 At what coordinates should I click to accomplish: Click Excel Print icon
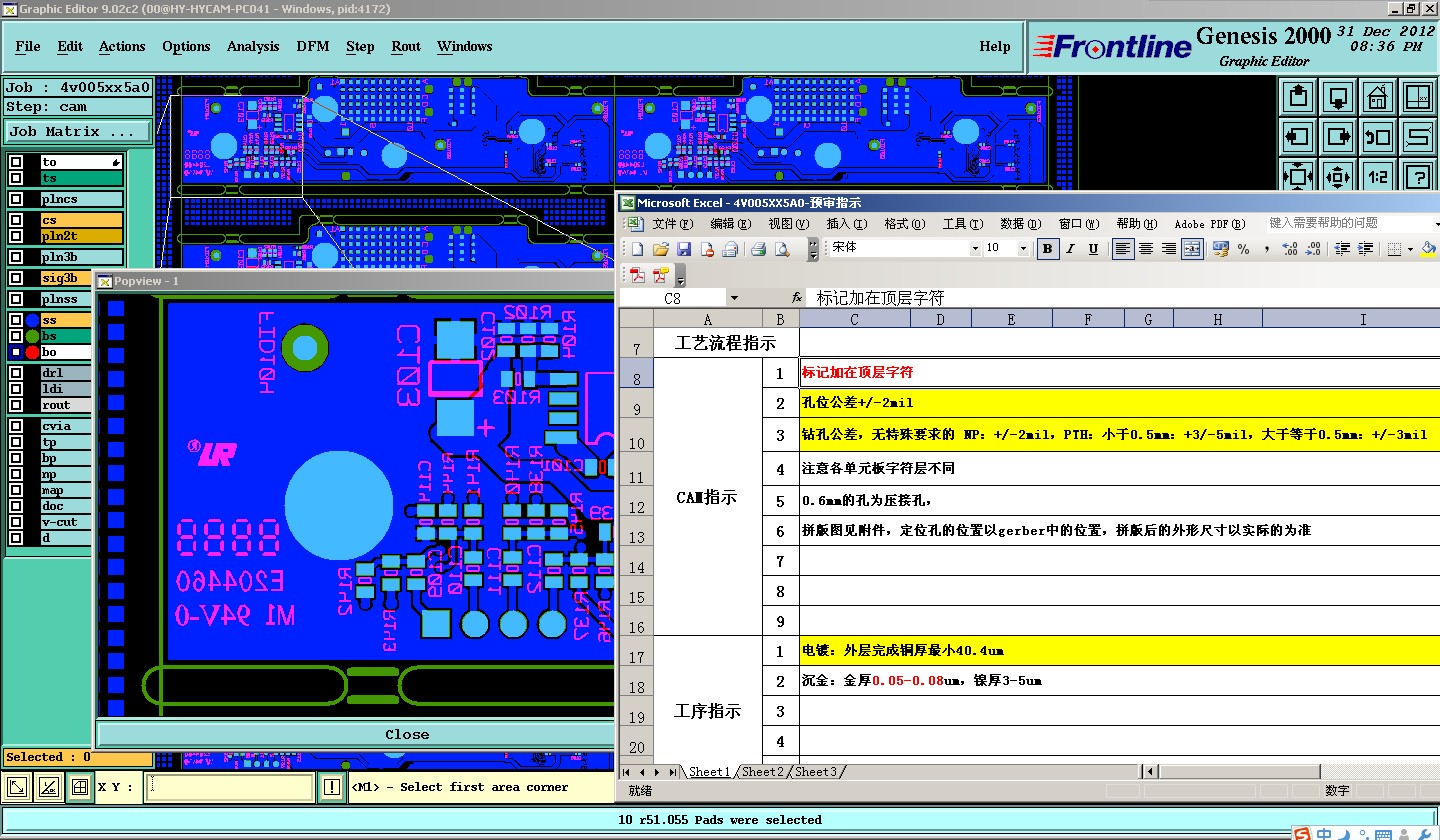[758, 249]
